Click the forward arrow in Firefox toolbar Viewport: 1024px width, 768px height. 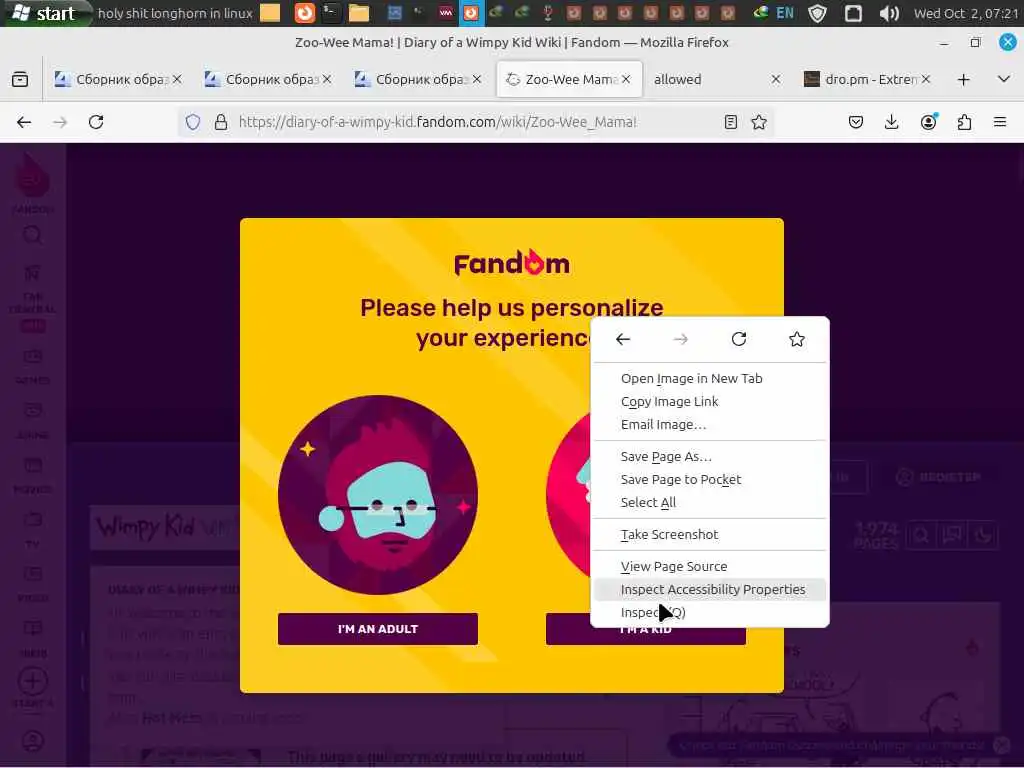click(x=60, y=122)
